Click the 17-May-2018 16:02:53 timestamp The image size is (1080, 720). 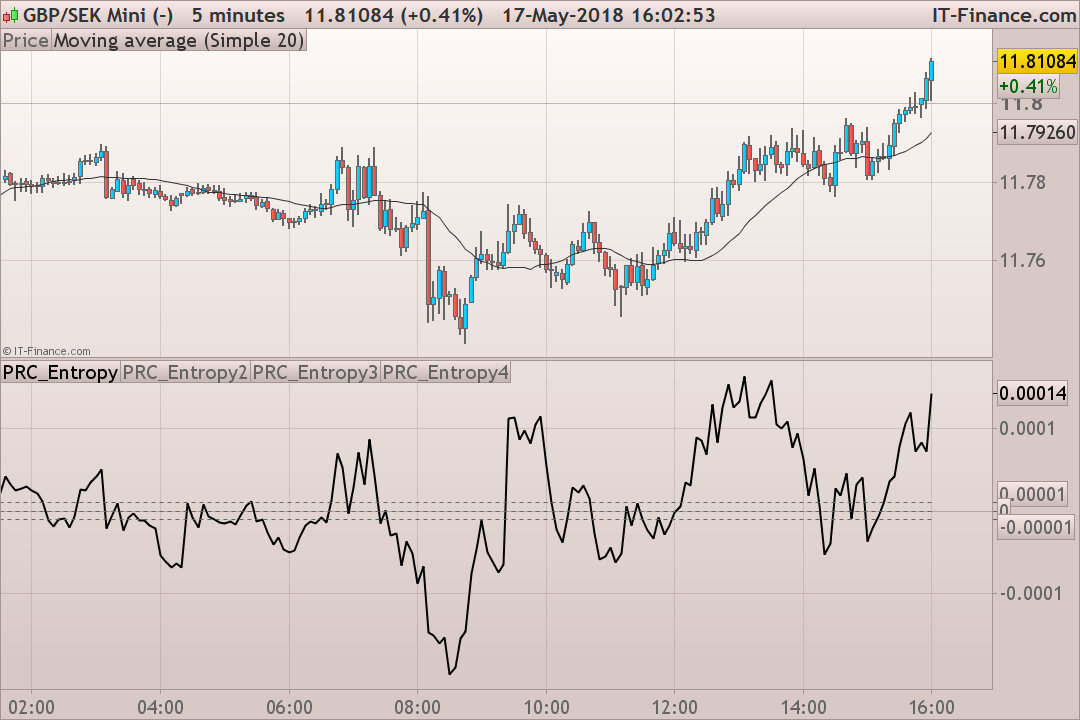[609, 15]
